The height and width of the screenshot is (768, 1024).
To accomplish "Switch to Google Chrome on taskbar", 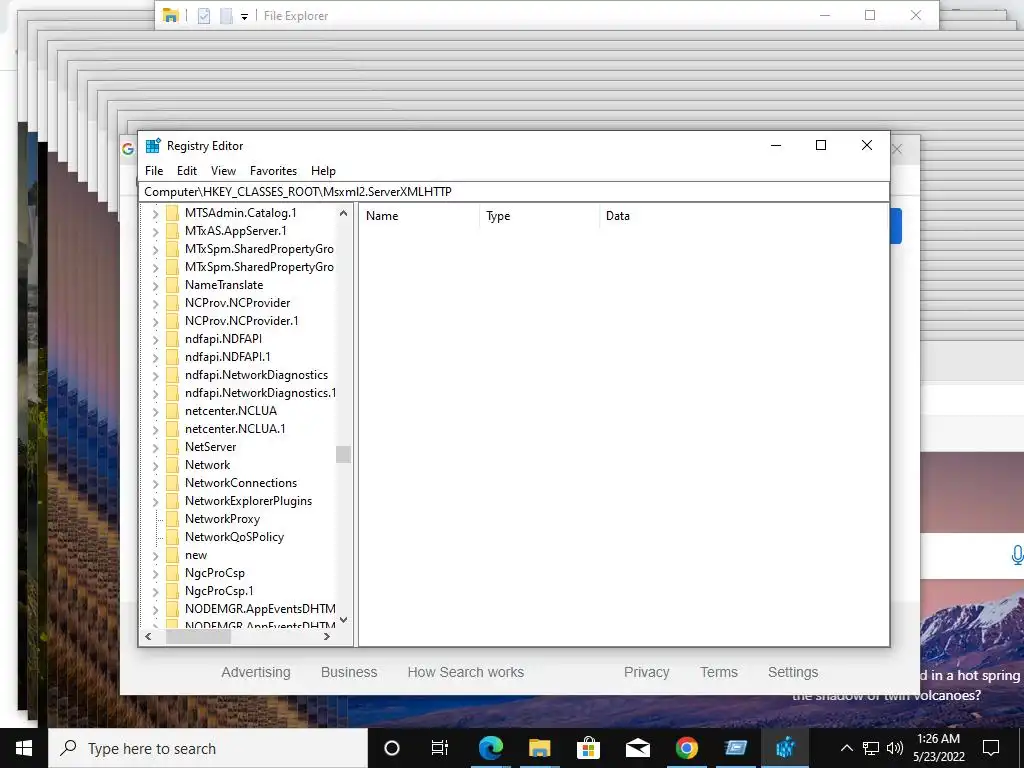I will coord(686,748).
